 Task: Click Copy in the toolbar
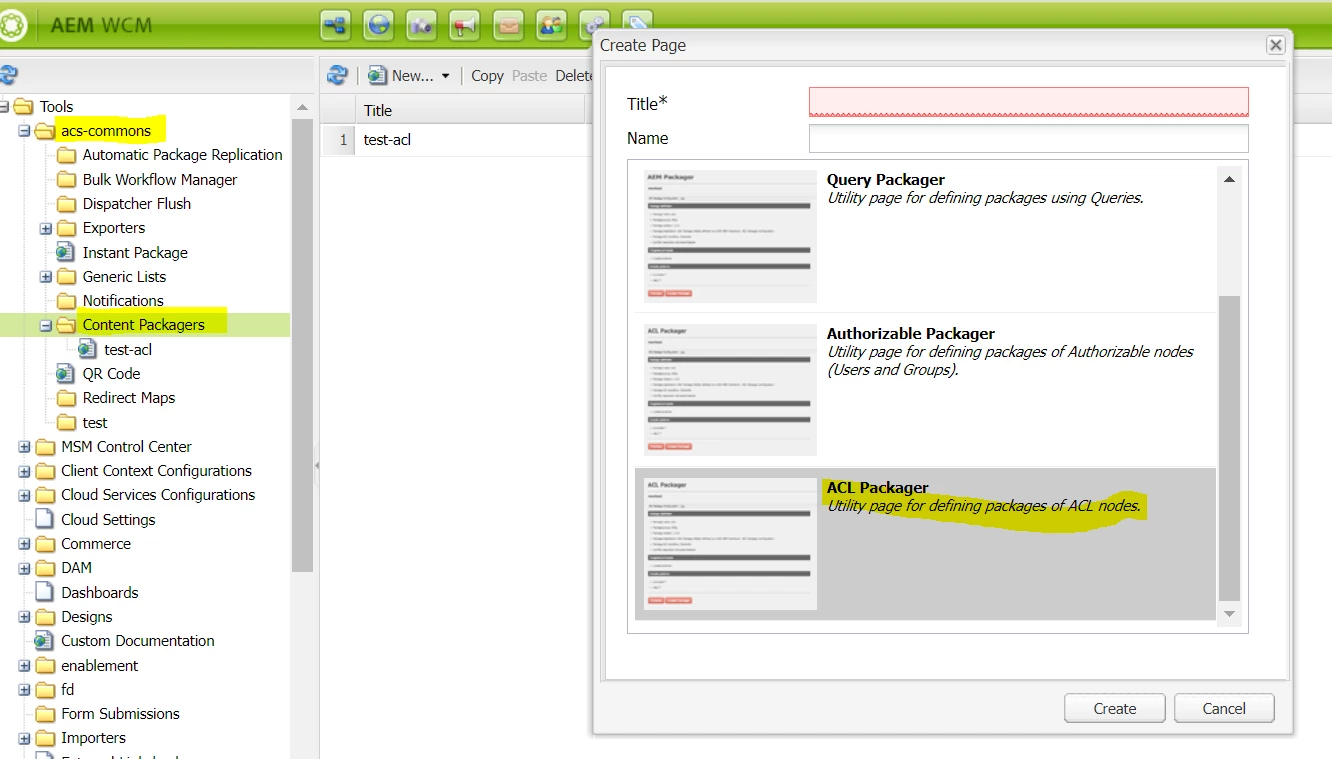click(x=487, y=76)
